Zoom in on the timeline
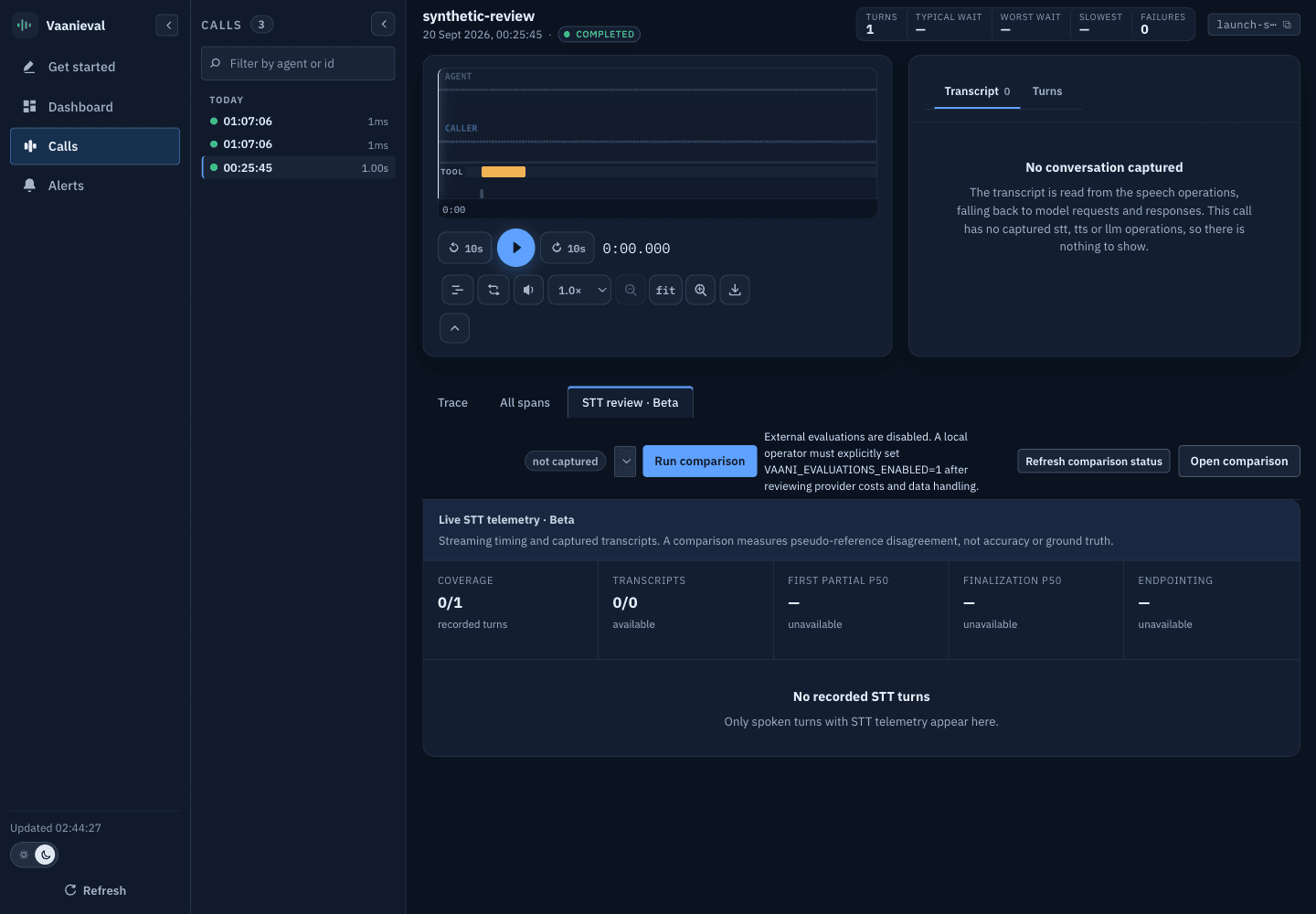1316x914 pixels. [x=700, y=290]
